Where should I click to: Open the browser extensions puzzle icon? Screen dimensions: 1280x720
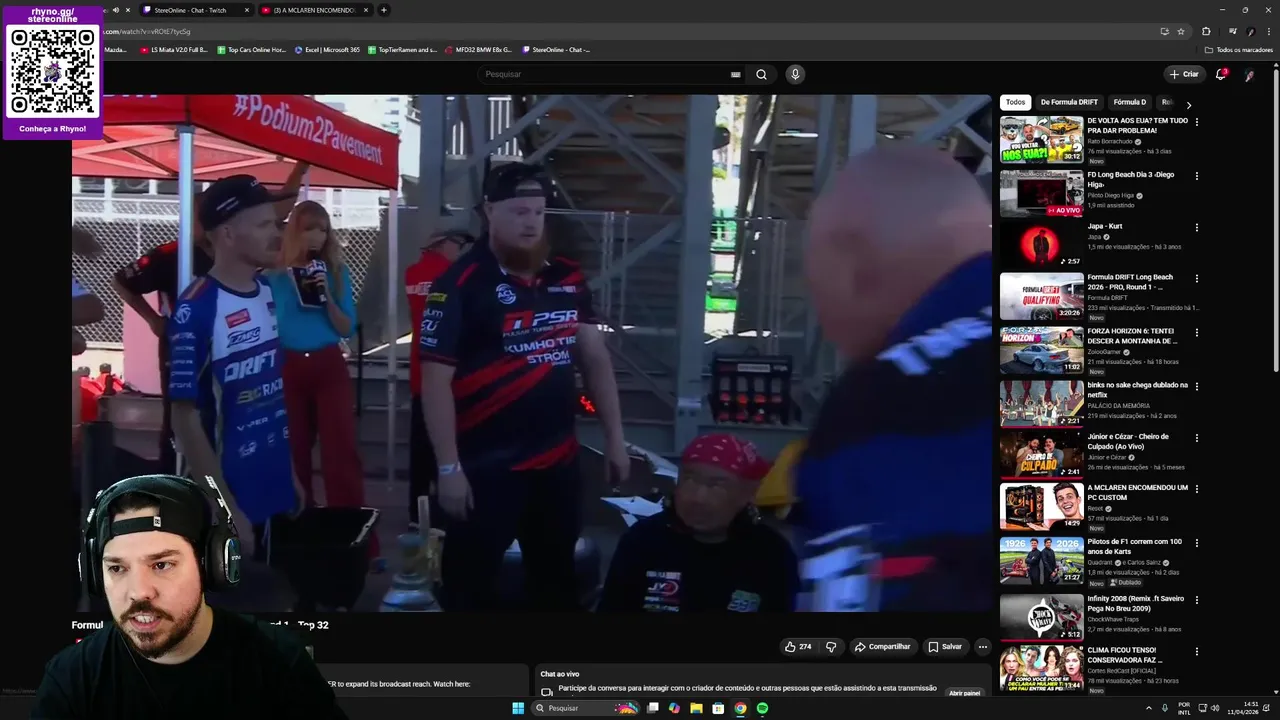coord(1206,31)
